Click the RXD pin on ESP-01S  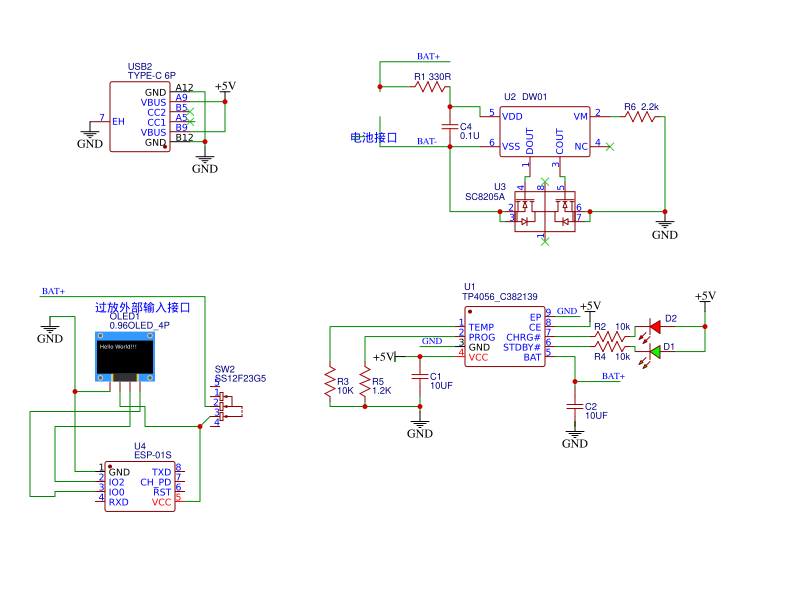click(118, 502)
